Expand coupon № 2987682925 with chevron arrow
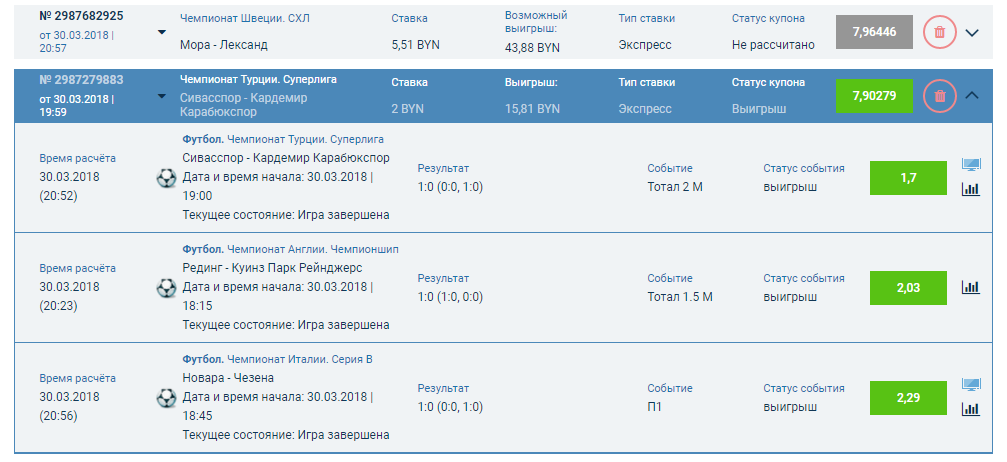Image resolution: width=1007 pixels, height=462 pixels. (x=974, y=33)
